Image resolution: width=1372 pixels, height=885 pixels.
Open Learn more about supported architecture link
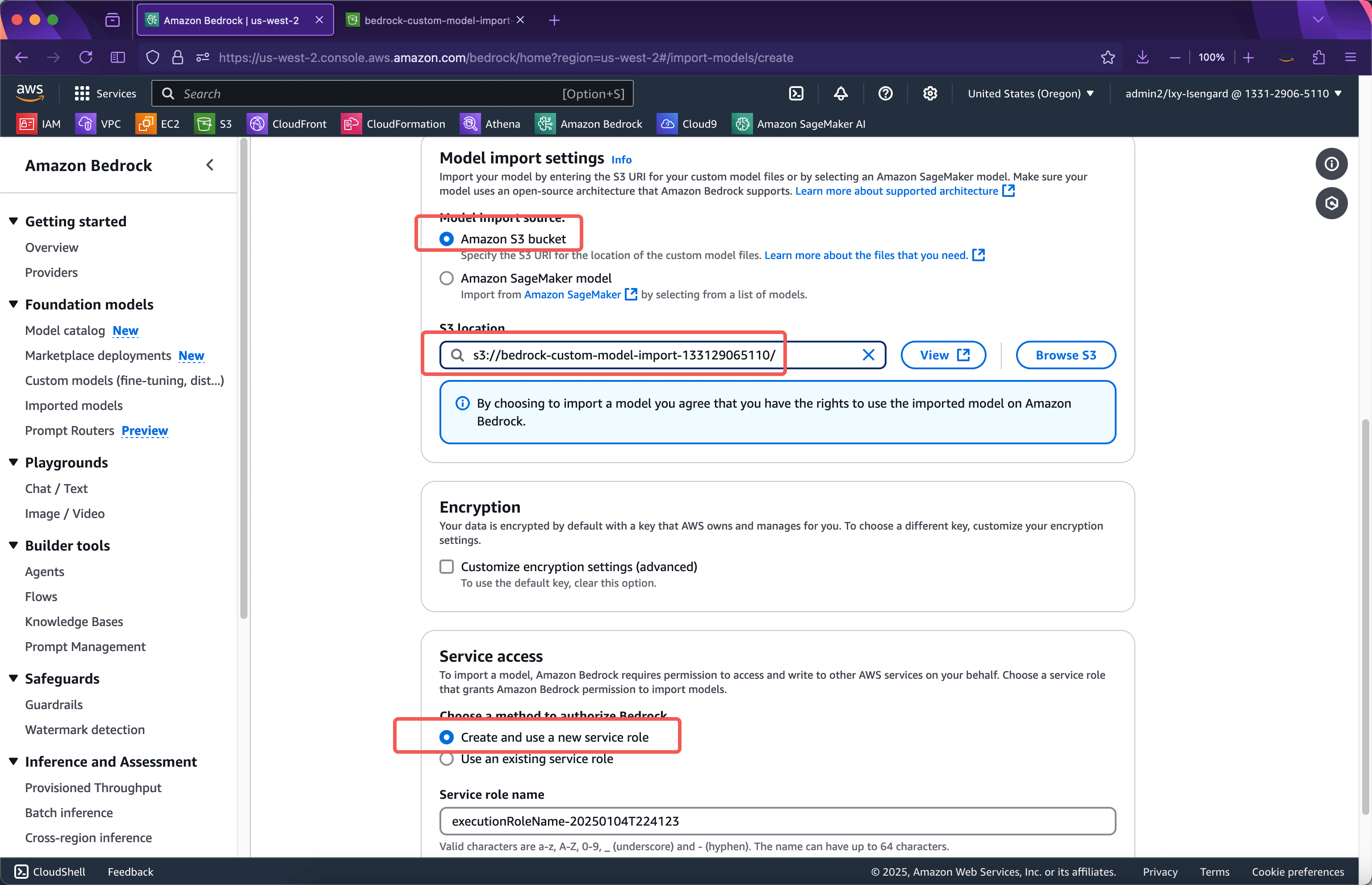[897, 191]
